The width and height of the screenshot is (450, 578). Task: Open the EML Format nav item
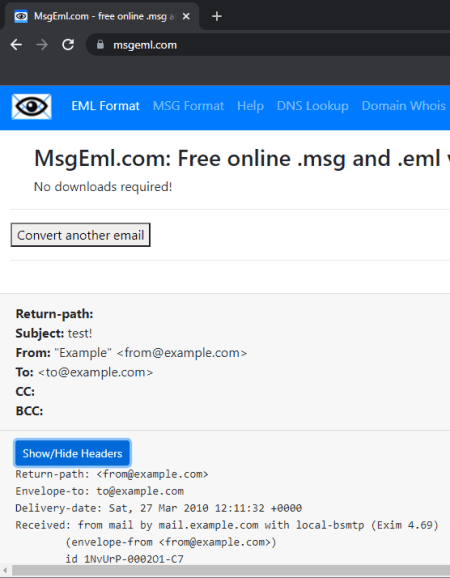(105, 106)
